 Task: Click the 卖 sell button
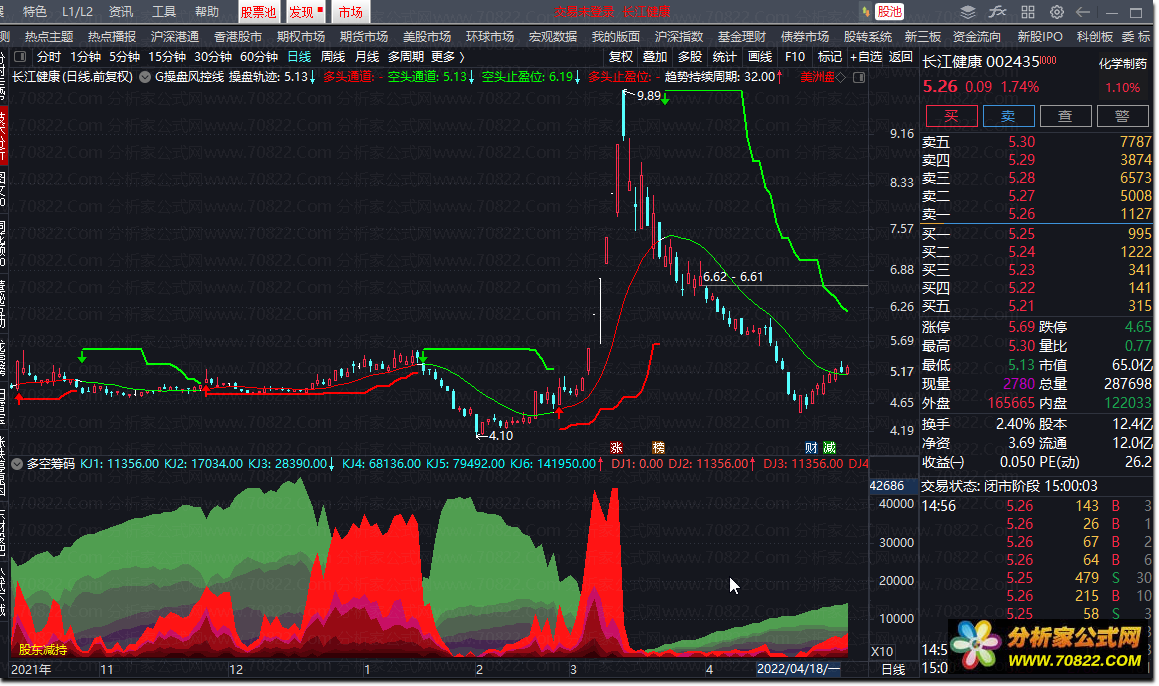(1008, 115)
